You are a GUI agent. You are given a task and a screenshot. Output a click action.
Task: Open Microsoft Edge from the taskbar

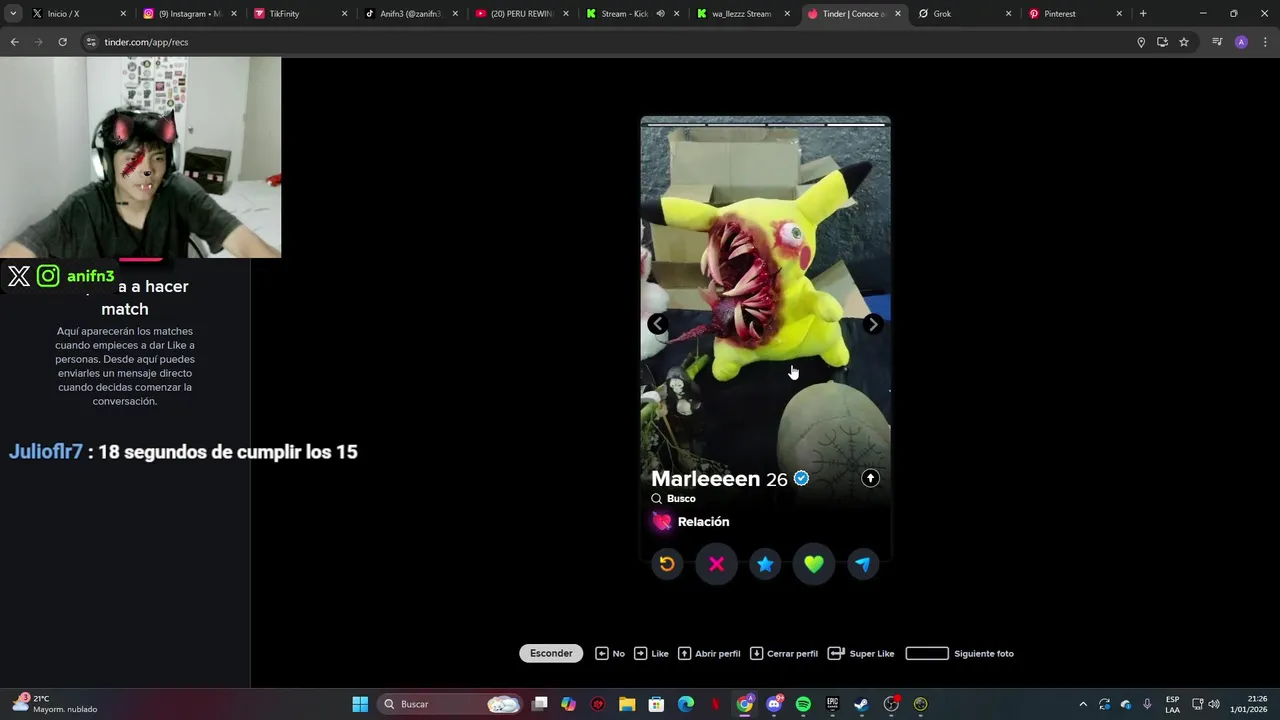coord(686,704)
